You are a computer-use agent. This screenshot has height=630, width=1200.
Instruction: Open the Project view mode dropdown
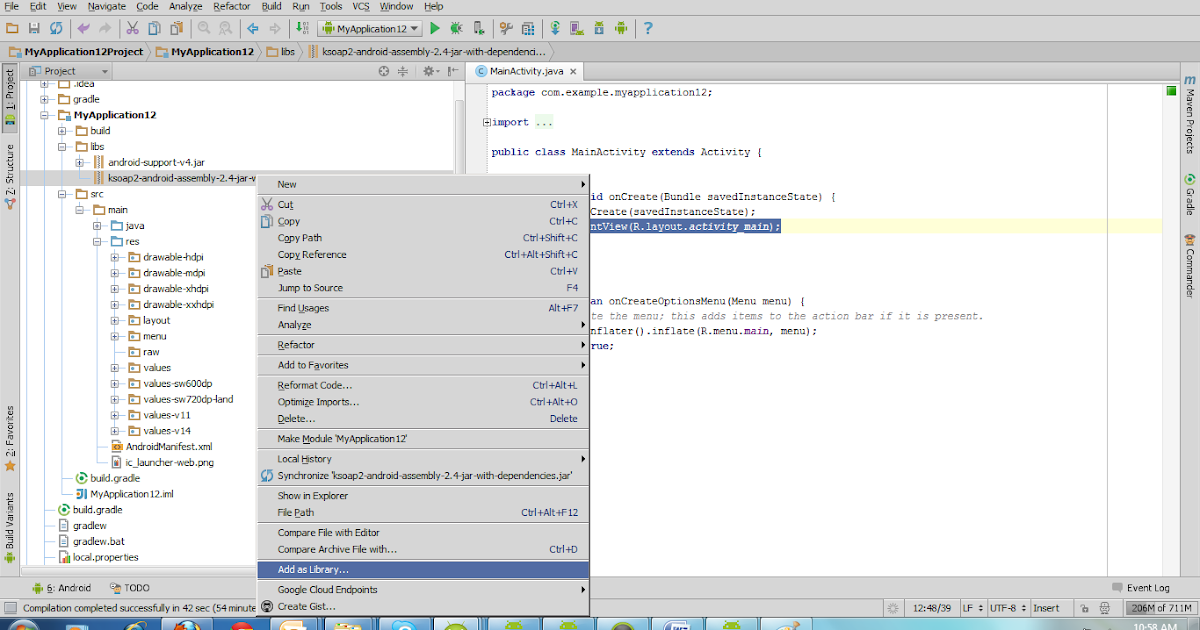coord(69,71)
